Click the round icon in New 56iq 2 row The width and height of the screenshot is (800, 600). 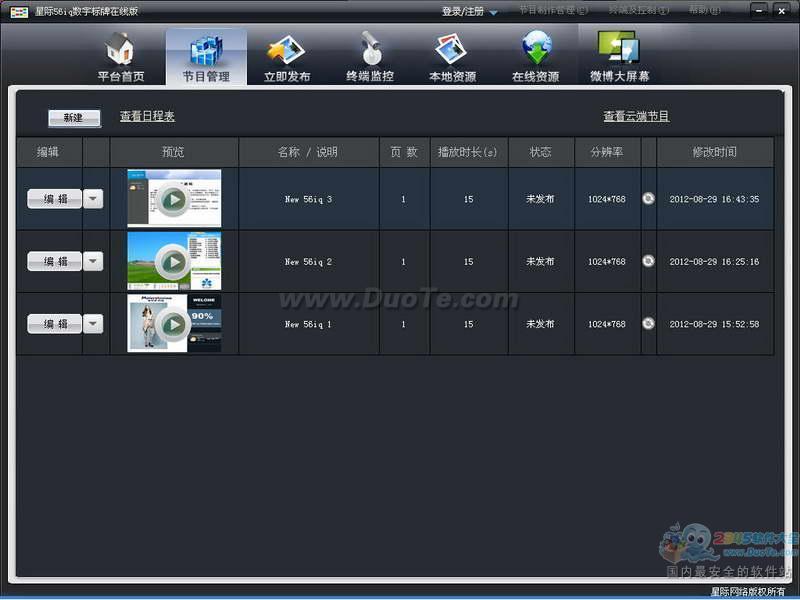pos(648,261)
